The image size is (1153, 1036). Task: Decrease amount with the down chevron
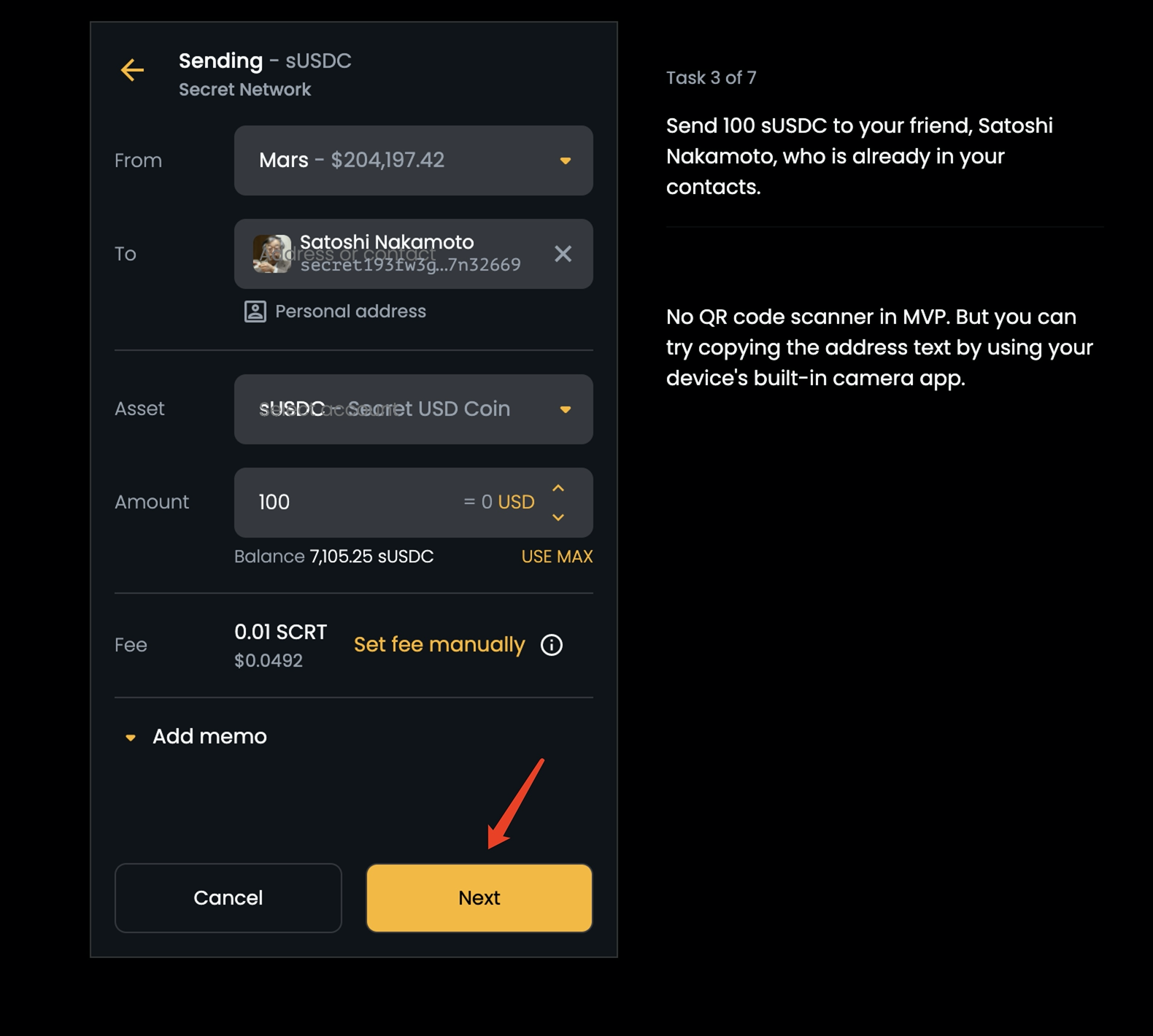(558, 517)
